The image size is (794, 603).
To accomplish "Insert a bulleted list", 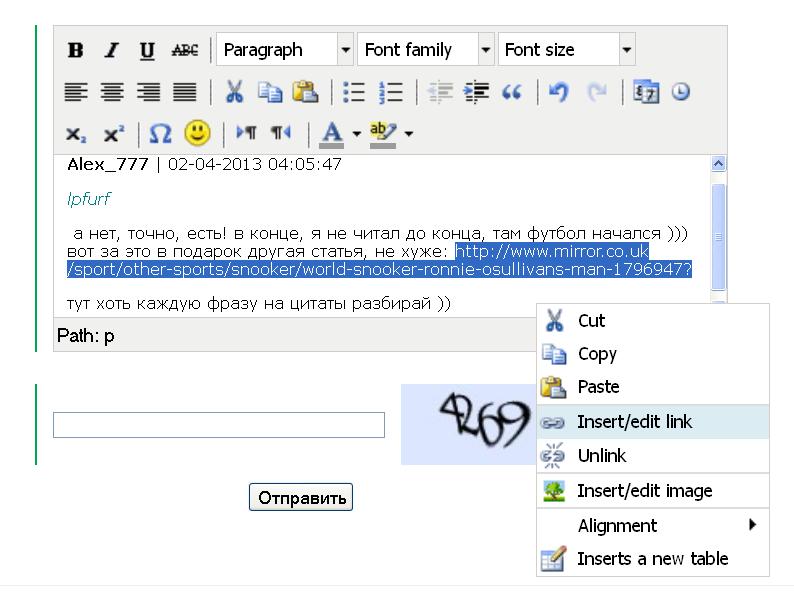I will click(353, 92).
